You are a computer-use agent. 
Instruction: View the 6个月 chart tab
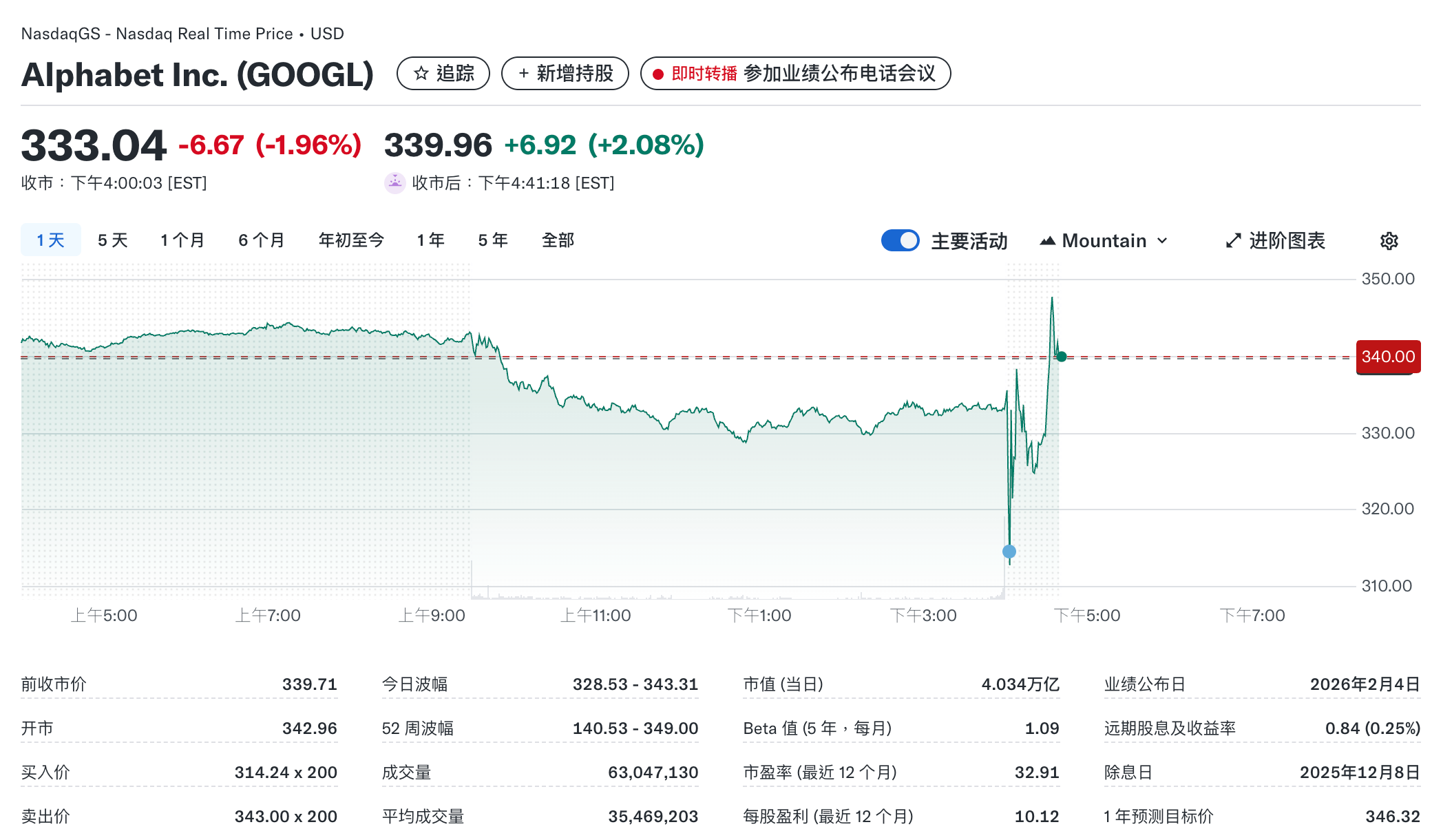[261, 240]
